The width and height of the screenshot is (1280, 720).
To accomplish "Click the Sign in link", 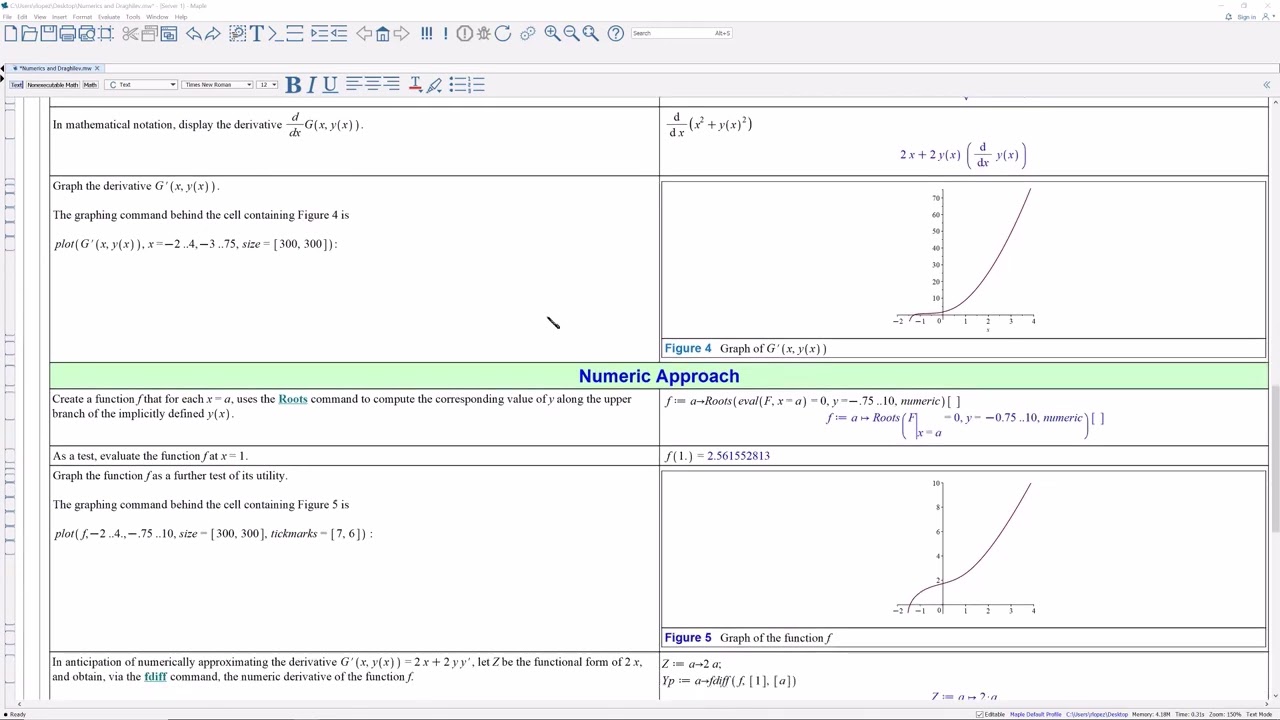I will (1246, 17).
